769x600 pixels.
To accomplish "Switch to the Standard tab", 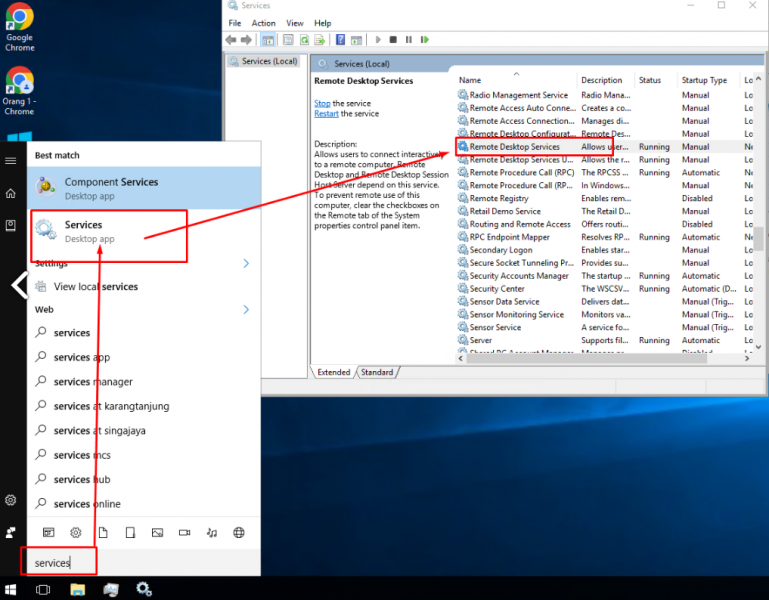I will [x=377, y=372].
